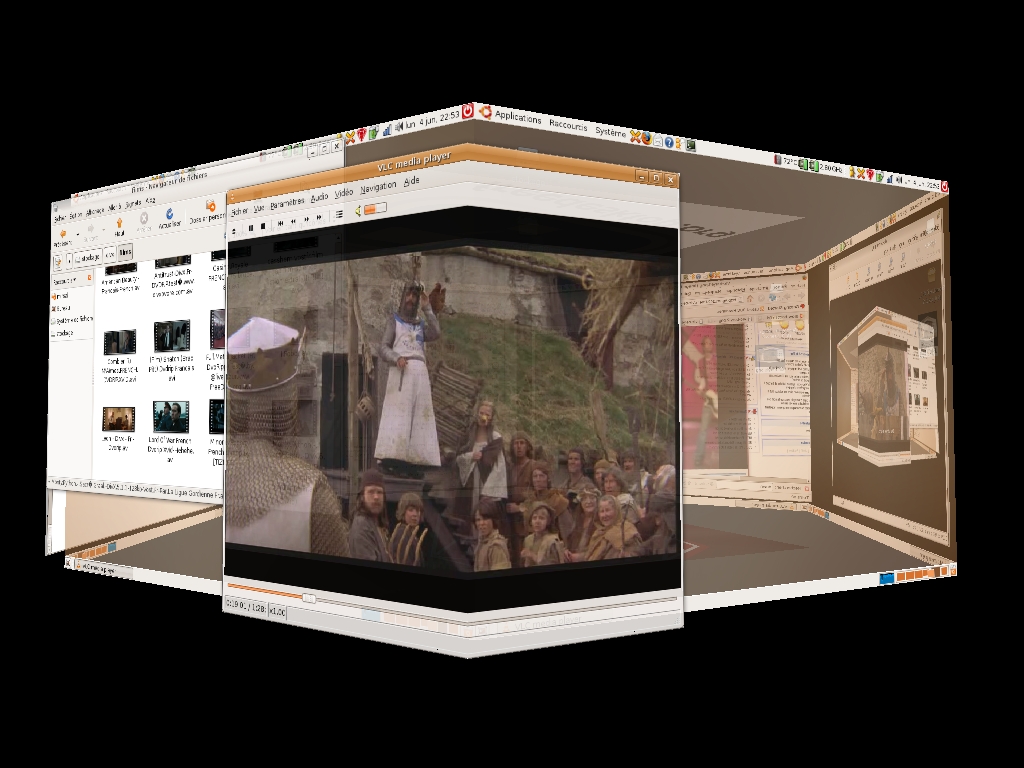The width and height of the screenshot is (1024, 768).
Task: Stop playback in VLC
Action: click(263, 227)
